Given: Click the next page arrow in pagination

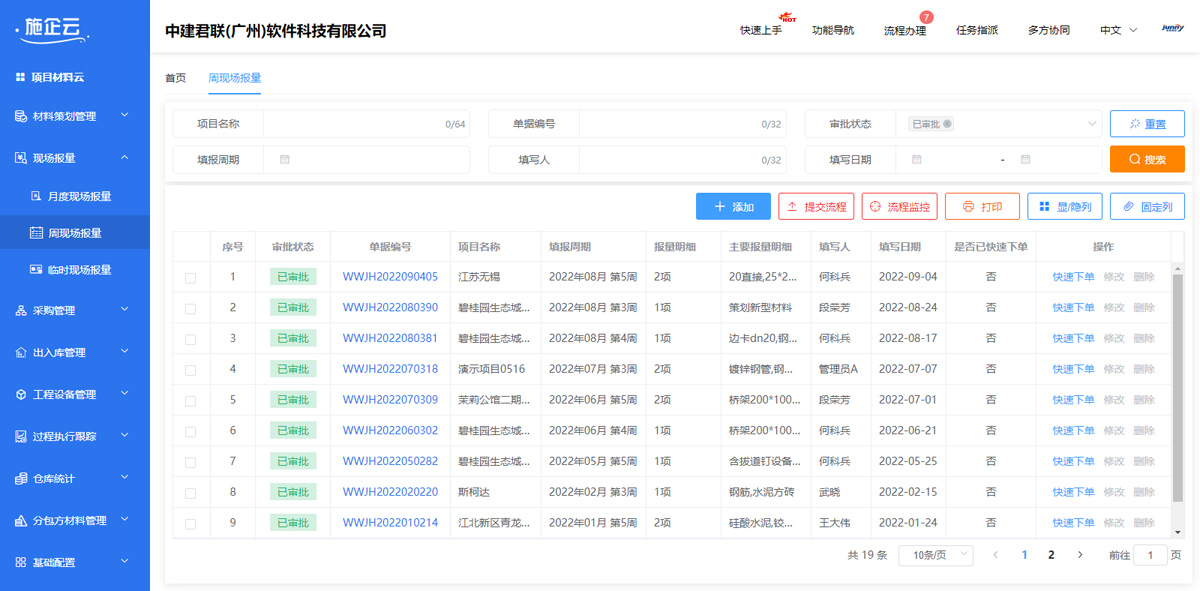Looking at the screenshot, I should (x=1080, y=555).
